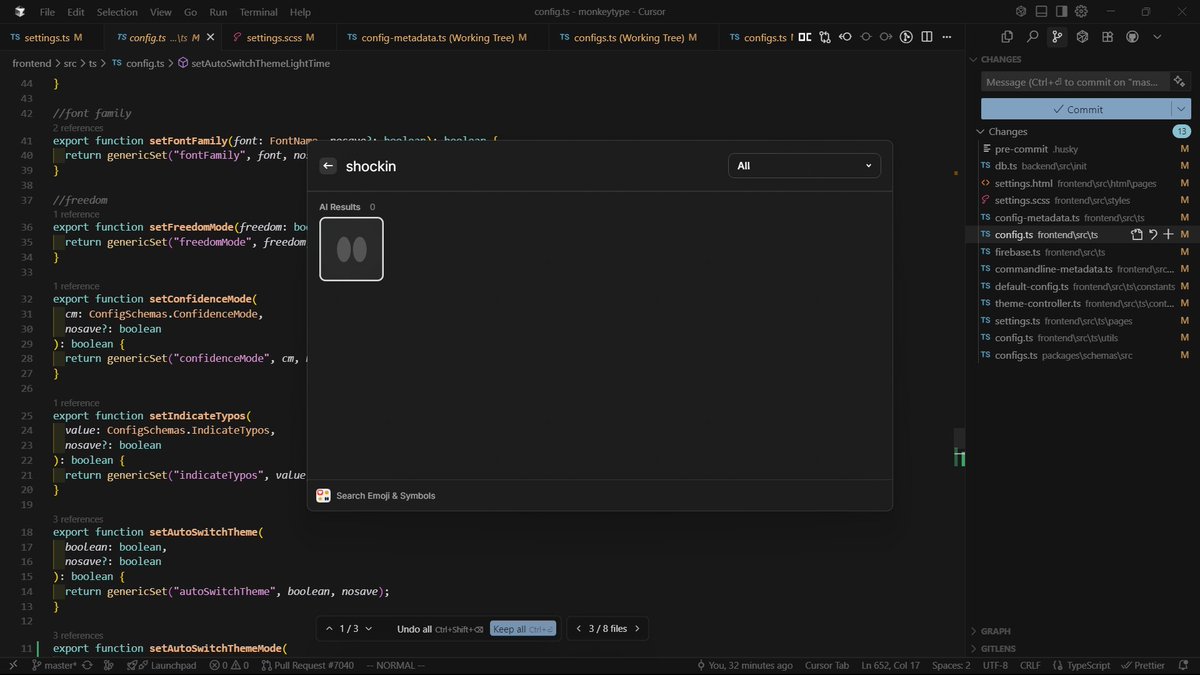Split the editor with the split icon

[x=927, y=37]
